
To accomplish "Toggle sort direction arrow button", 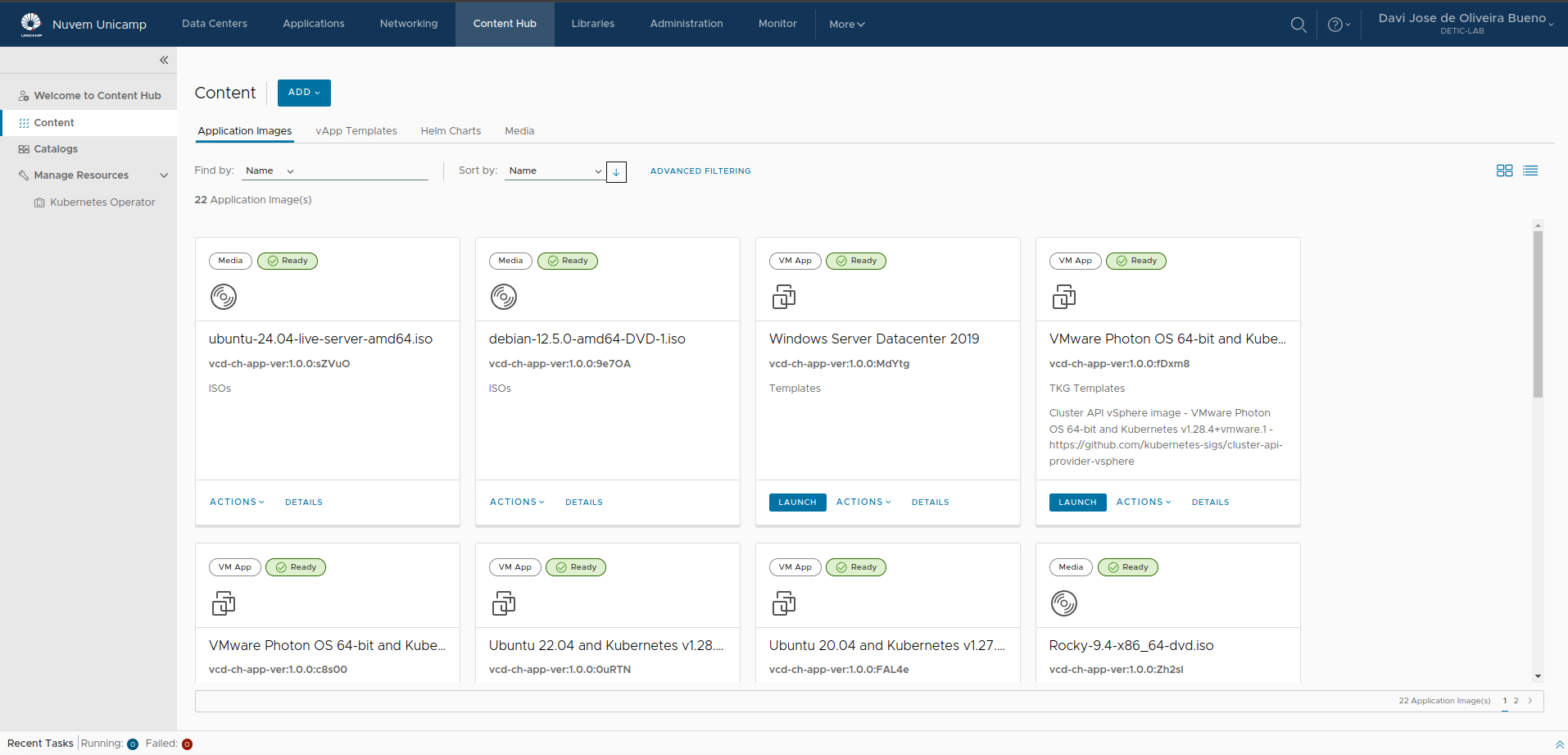I will (616, 172).
